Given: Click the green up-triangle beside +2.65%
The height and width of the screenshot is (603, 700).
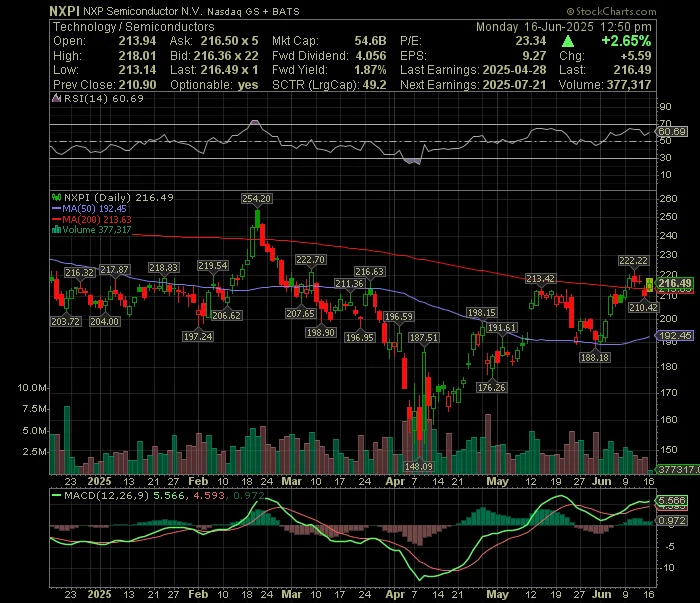Looking at the screenshot, I should click(568, 42).
